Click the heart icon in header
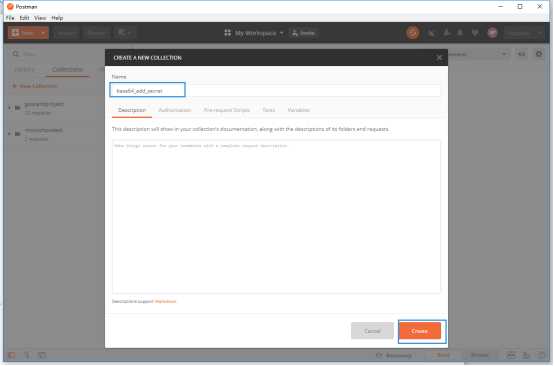The height and width of the screenshot is (366, 554). point(475,33)
